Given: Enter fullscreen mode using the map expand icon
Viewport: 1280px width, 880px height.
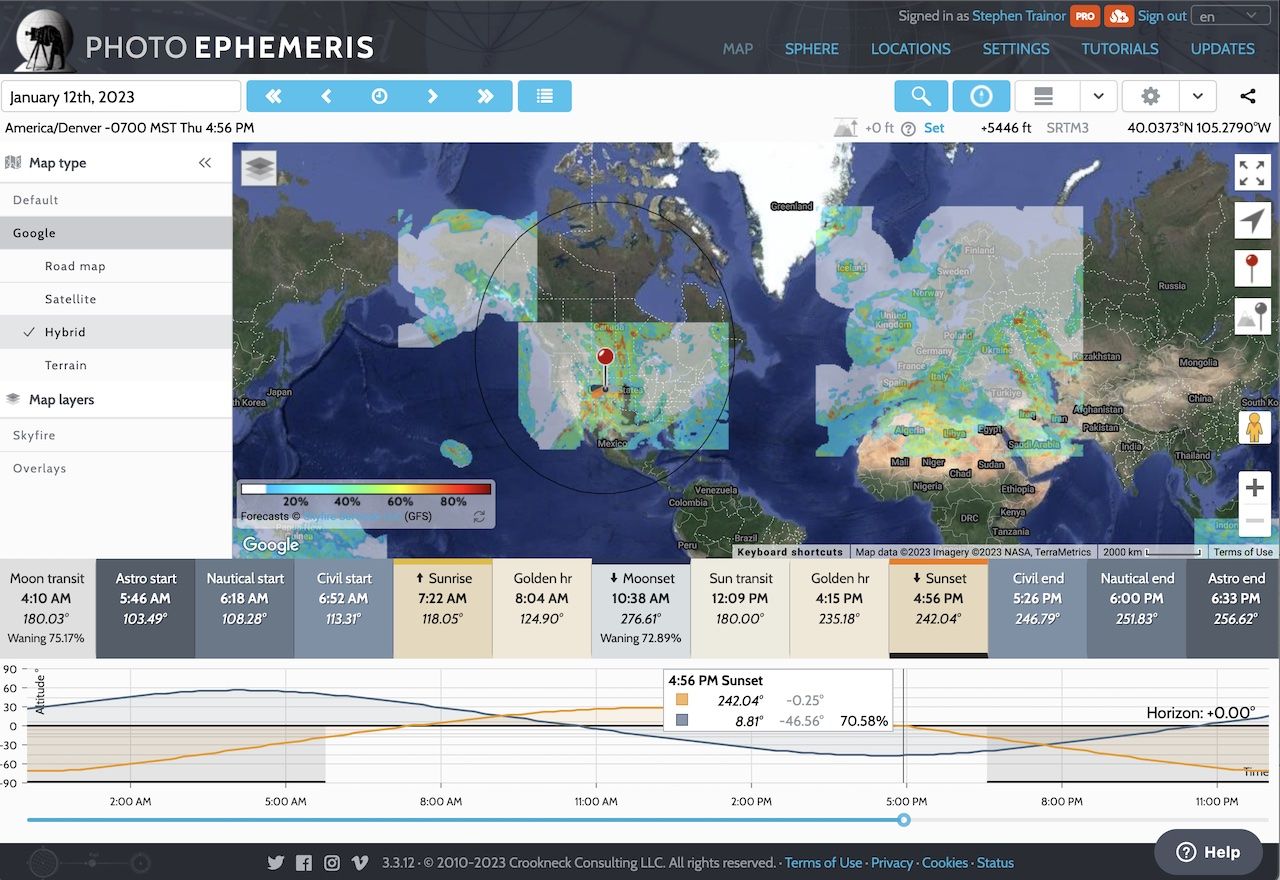Looking at the screenshot, I should 1252,172.
